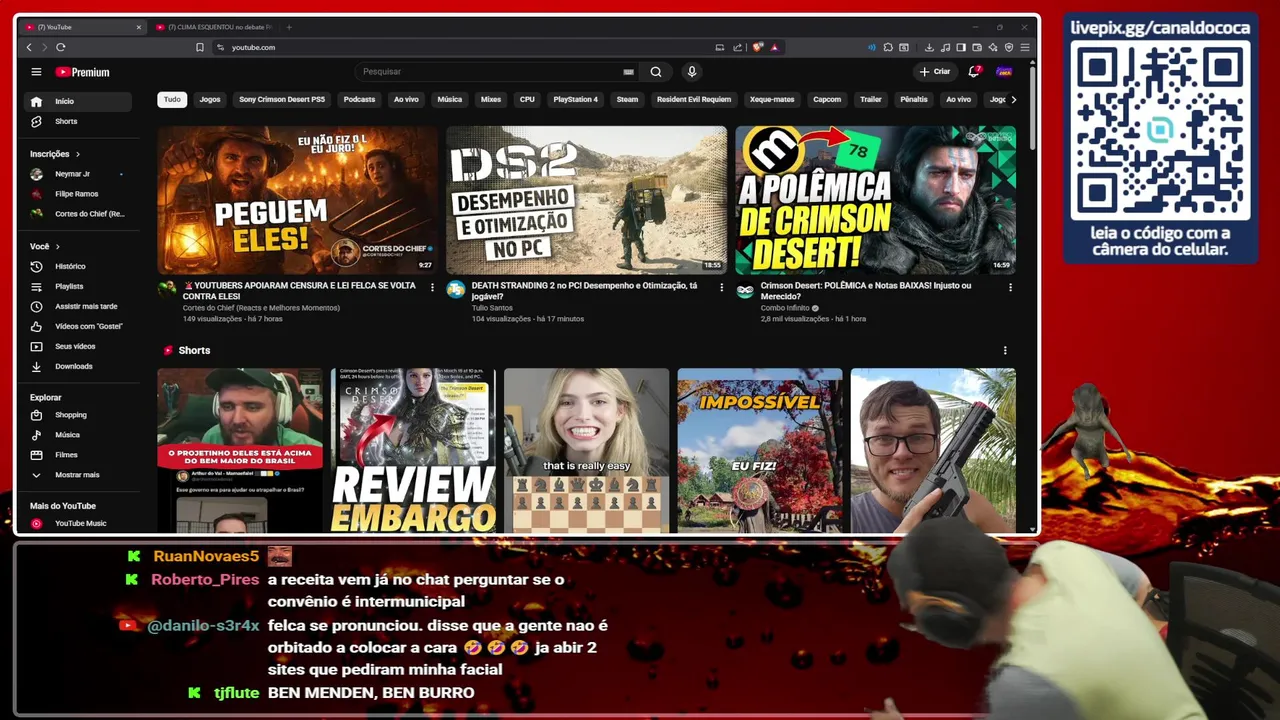Click the YouTube Premium logo

82,72
